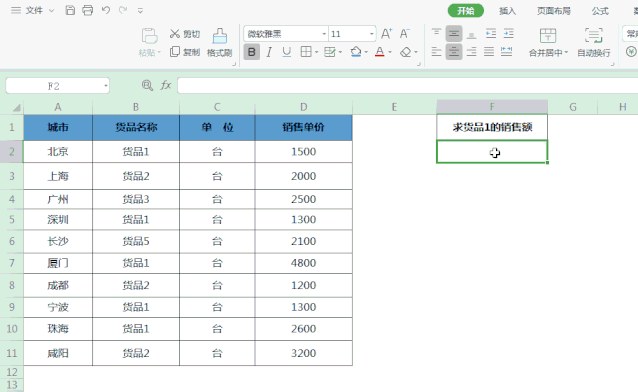Click the insert function fx icon

(x=166, y=85)
